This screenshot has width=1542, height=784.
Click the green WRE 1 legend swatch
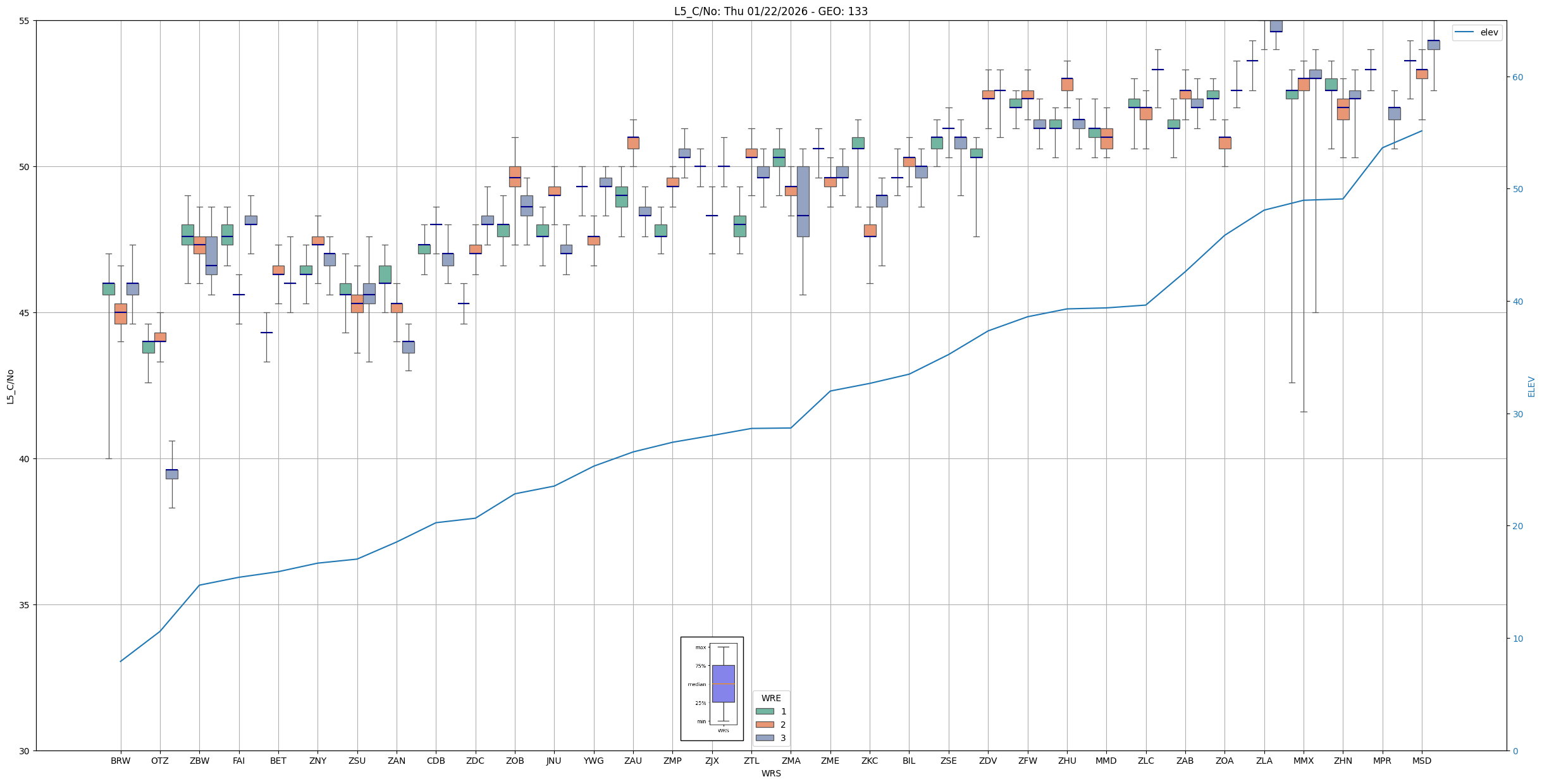765,711
